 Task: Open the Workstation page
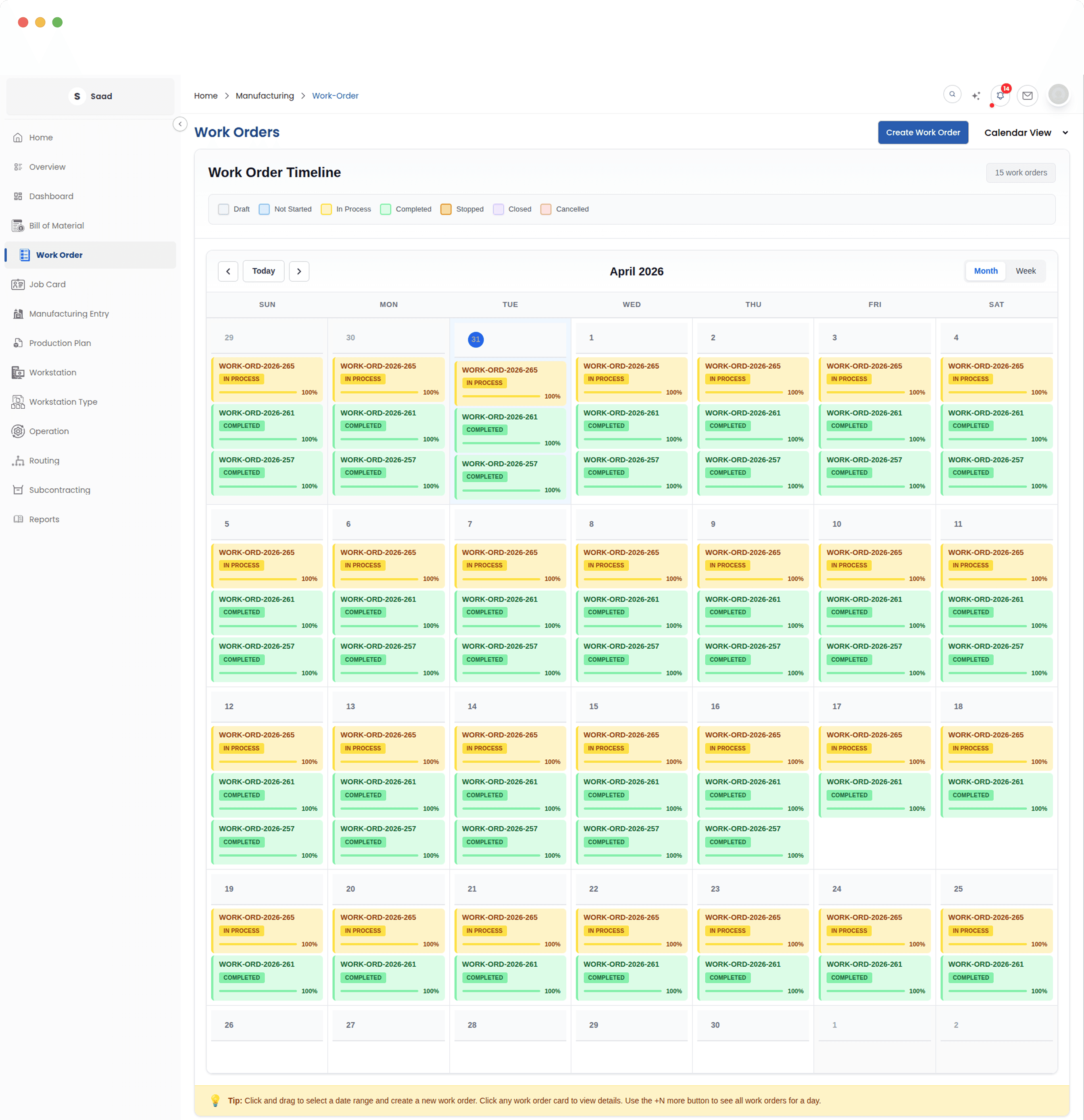(x=52, y=372)
